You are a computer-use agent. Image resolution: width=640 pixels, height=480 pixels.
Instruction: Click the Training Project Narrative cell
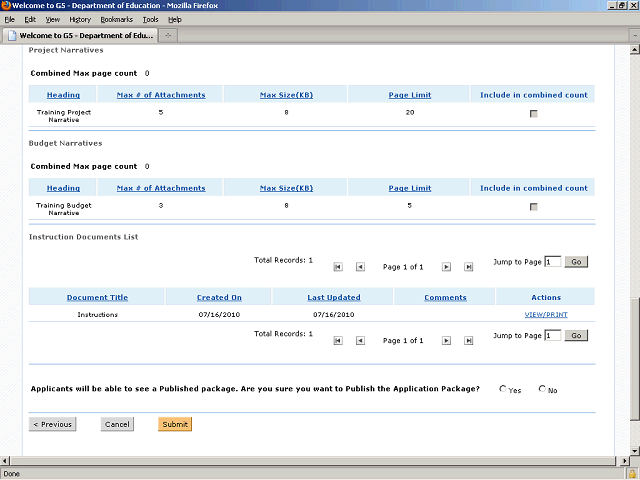click(64, 116)
